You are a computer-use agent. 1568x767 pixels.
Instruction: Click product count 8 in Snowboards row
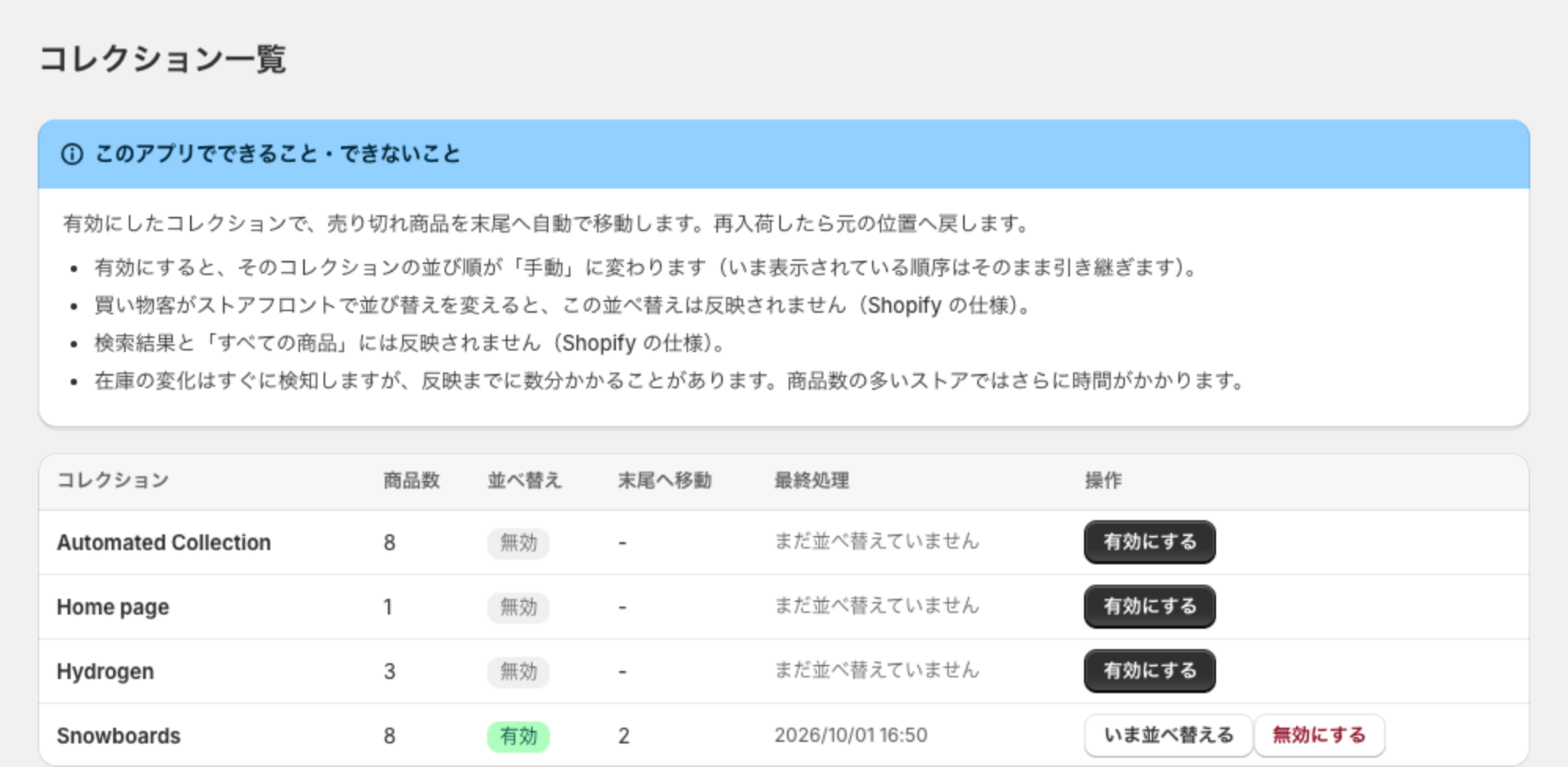click(x=390, y=736)
